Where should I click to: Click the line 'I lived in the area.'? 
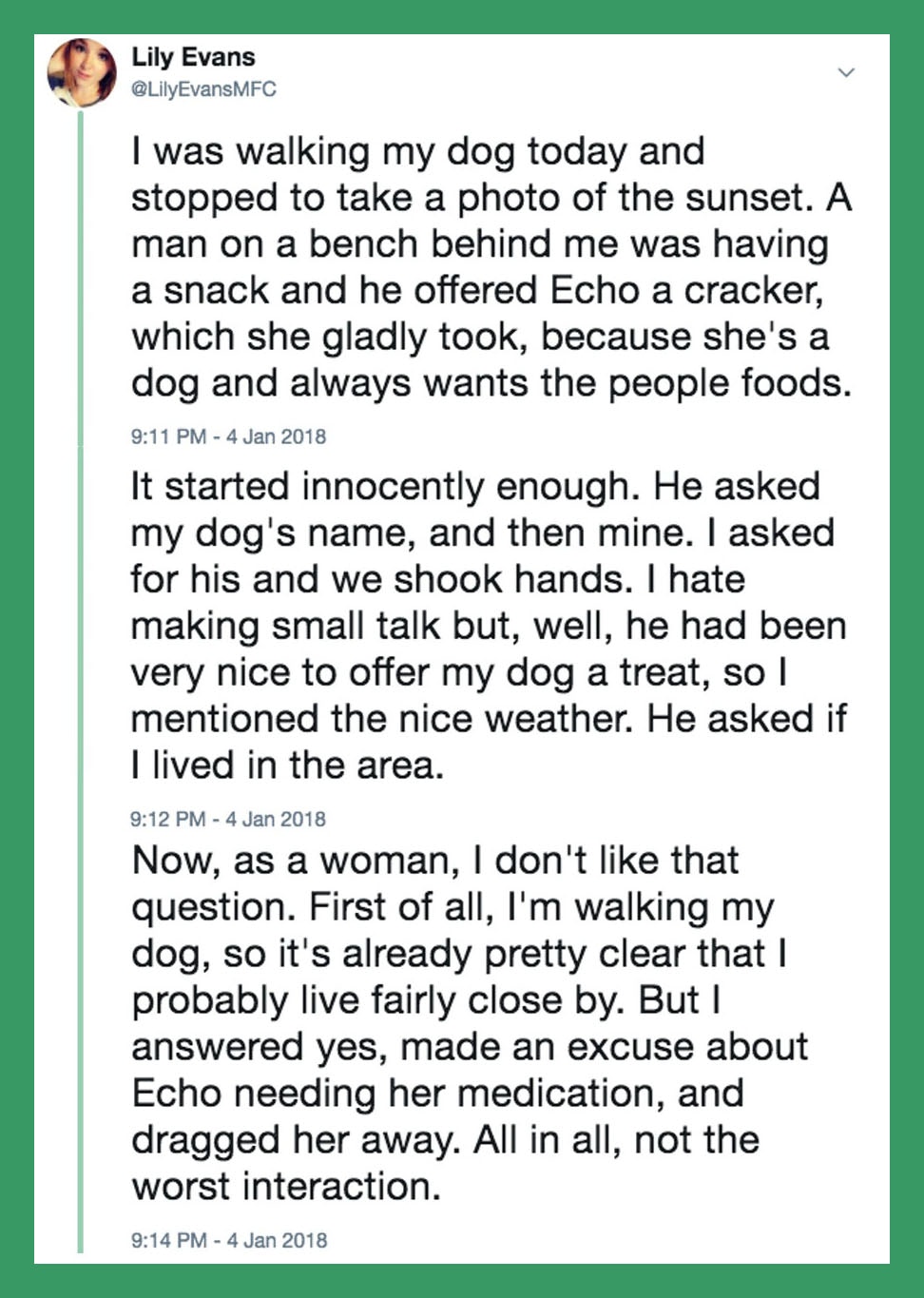[287, 765]
